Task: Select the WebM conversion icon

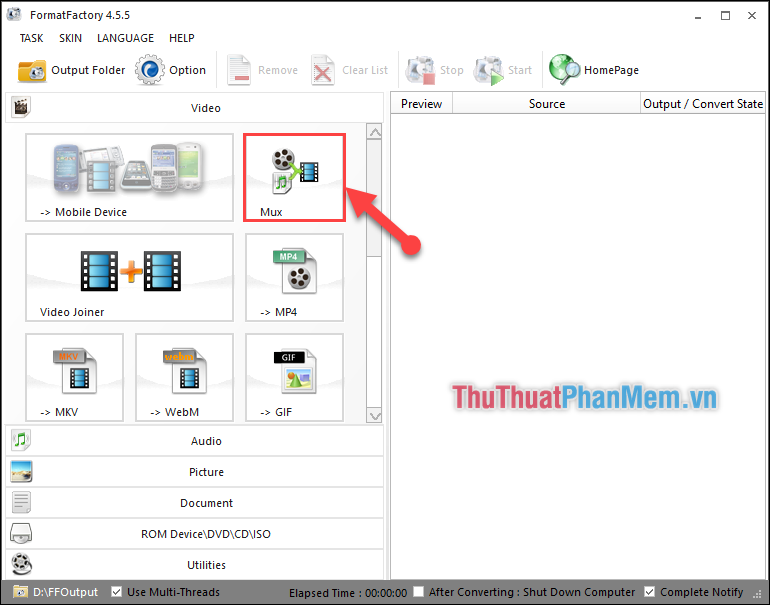Action: click(x=184, y=377)
